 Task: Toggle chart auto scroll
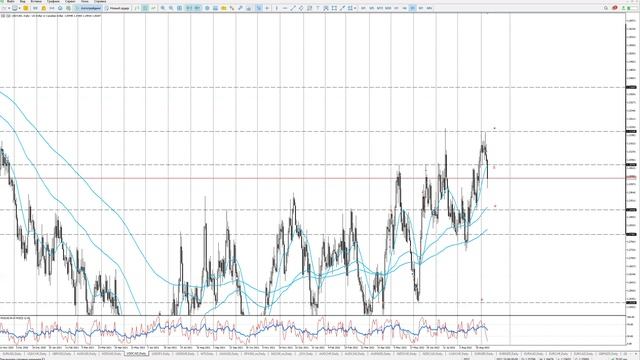click(189, 8)
